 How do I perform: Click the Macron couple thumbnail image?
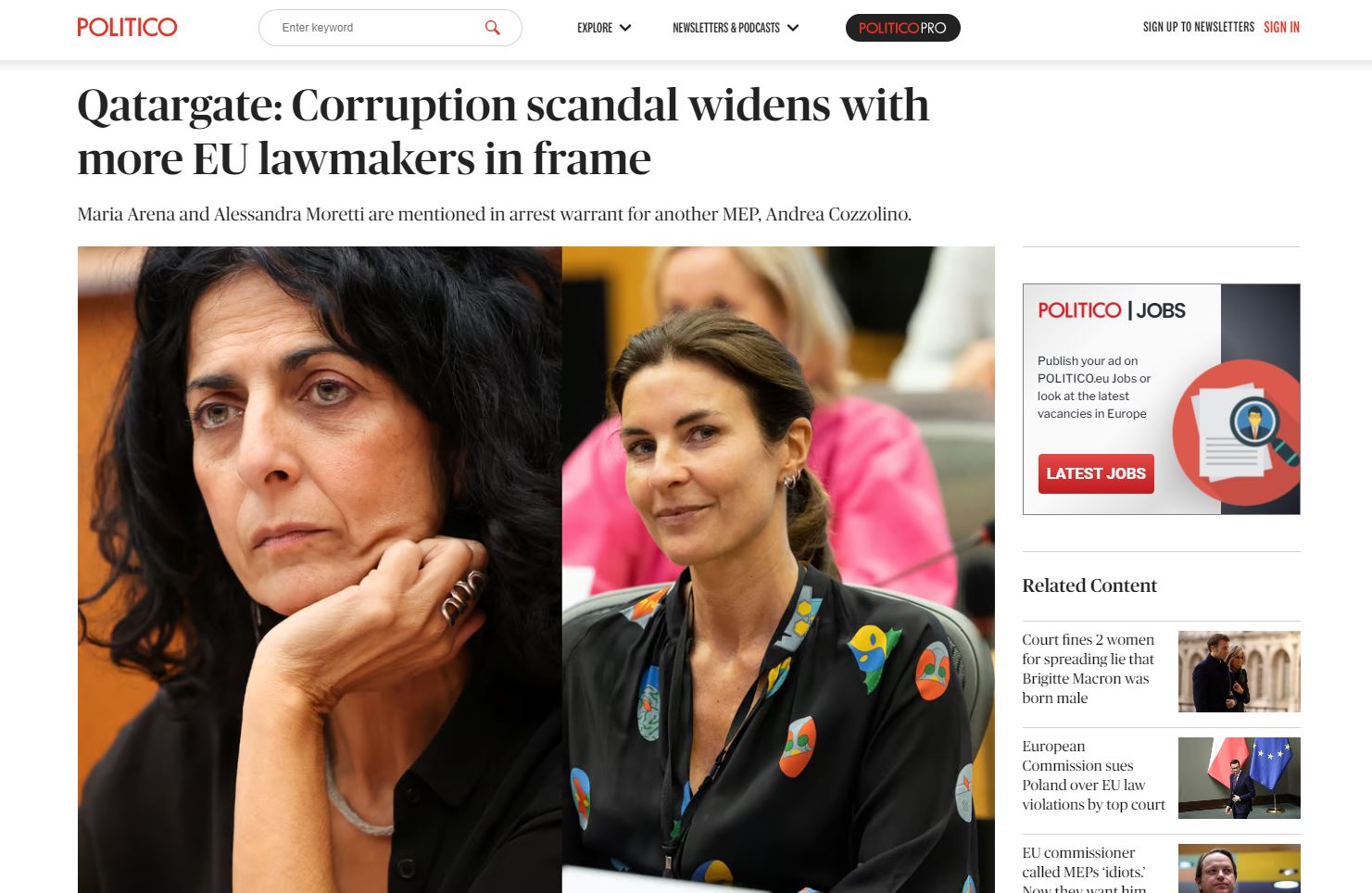pyautogui.click(x=1239, y=672)
